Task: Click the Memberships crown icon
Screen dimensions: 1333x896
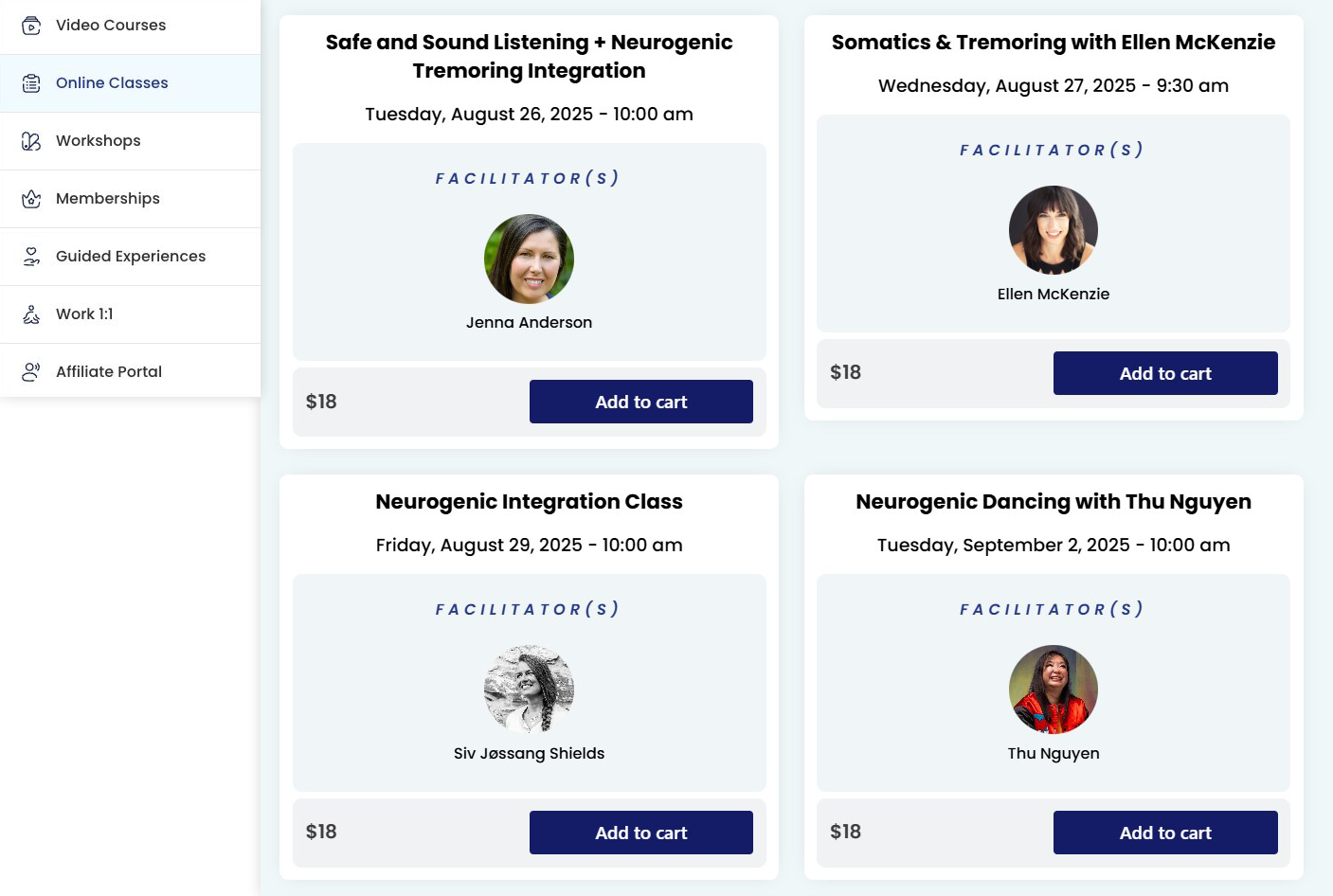Action: tap(31, 199)
